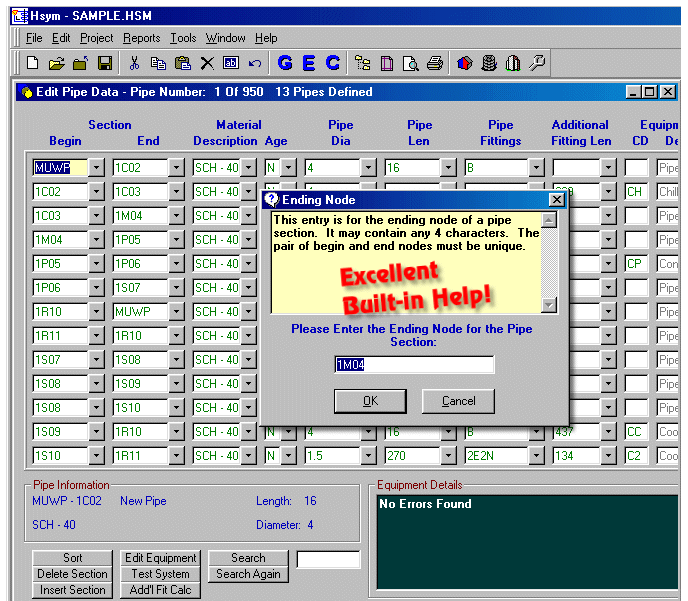Click the Begin field containing 1R10

click(x=61, y=312)
